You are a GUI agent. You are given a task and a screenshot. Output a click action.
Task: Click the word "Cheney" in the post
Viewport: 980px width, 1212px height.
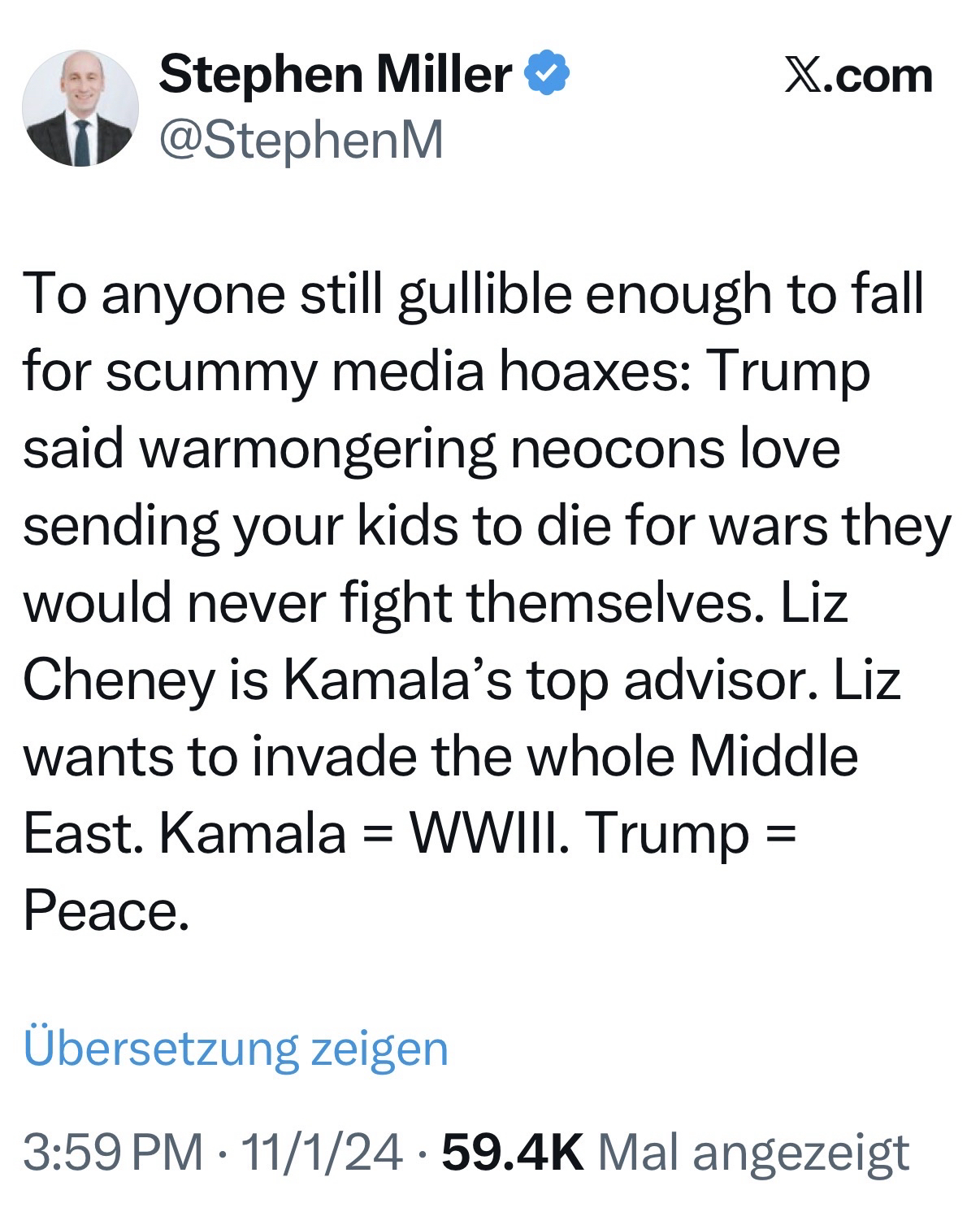point(119,680)
